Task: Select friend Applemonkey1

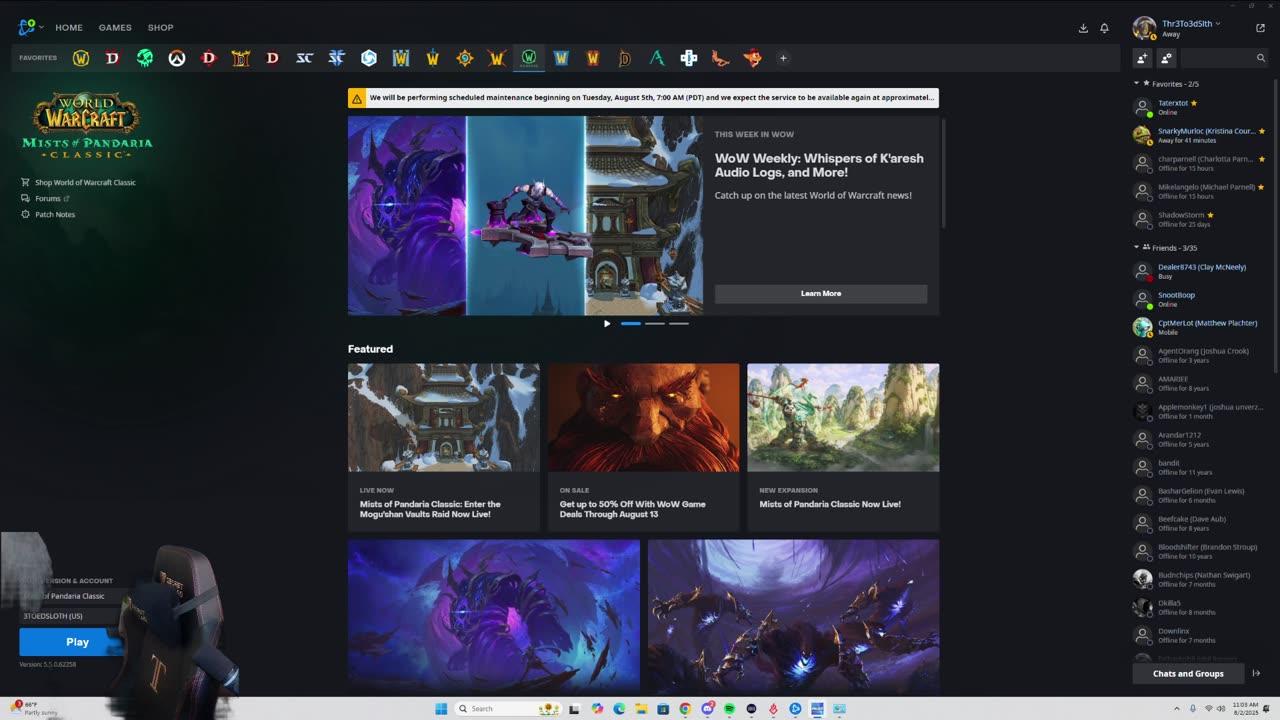Action: tap(1200, 411)
